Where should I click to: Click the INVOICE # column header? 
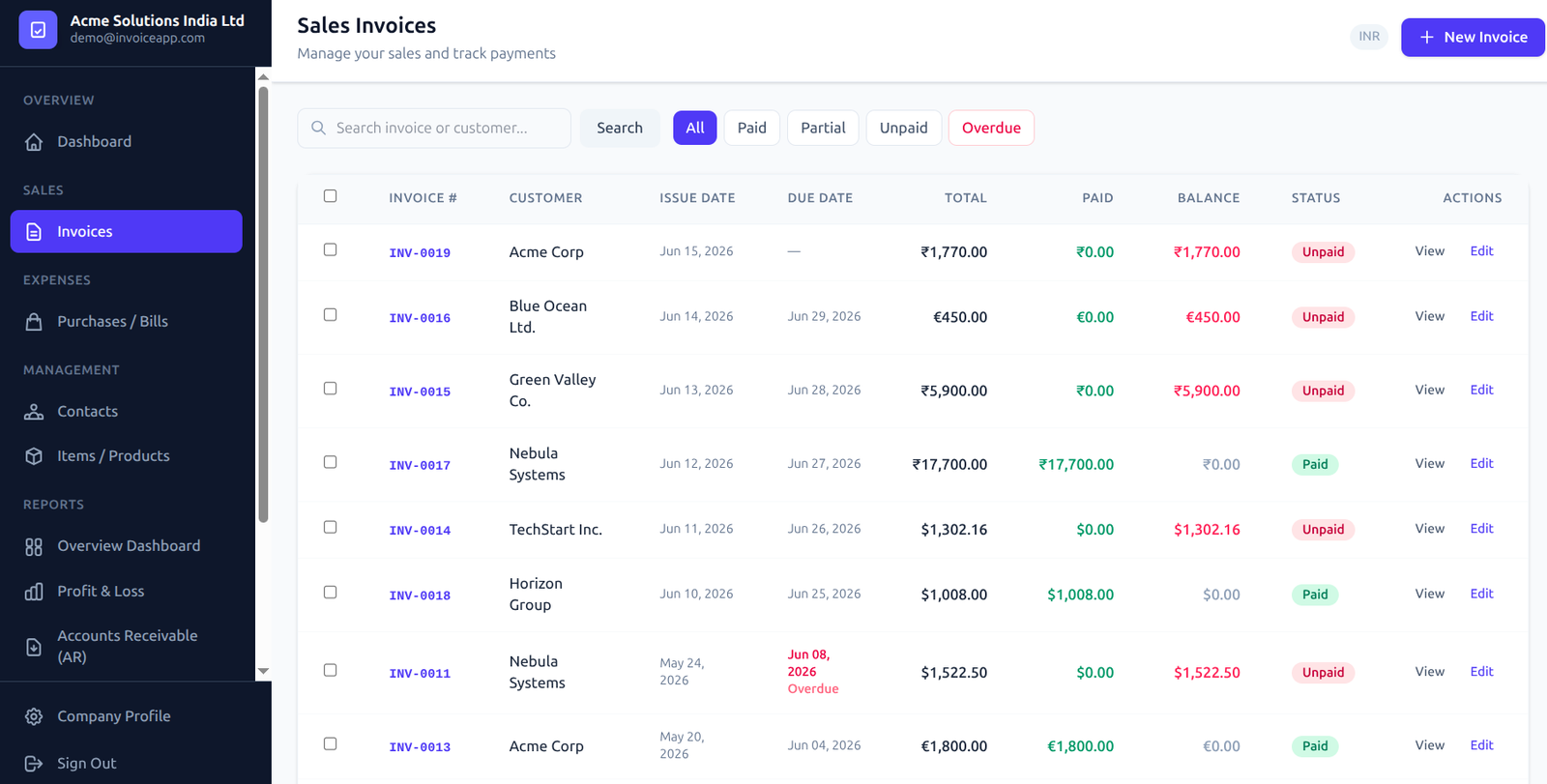pyautogui.click(x=423, y=198)
